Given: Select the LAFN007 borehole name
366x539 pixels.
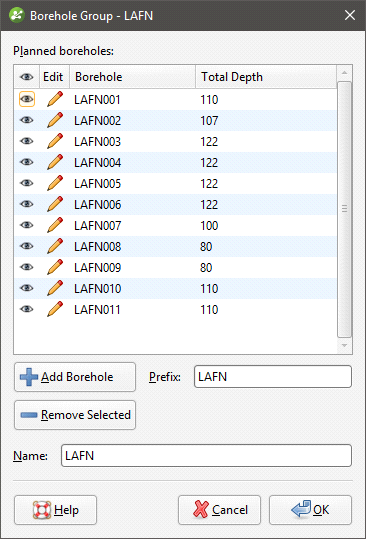Looking at the screenshot, I should (x=98, y=226).
